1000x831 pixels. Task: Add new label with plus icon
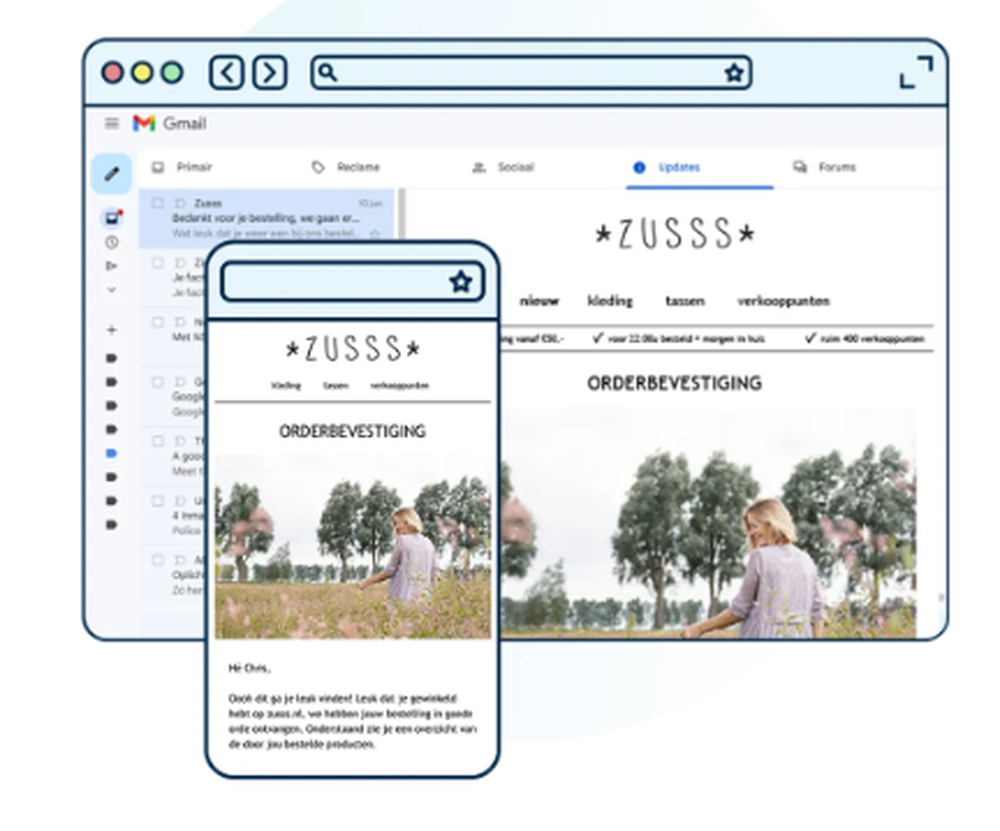[x=112, y=330]
